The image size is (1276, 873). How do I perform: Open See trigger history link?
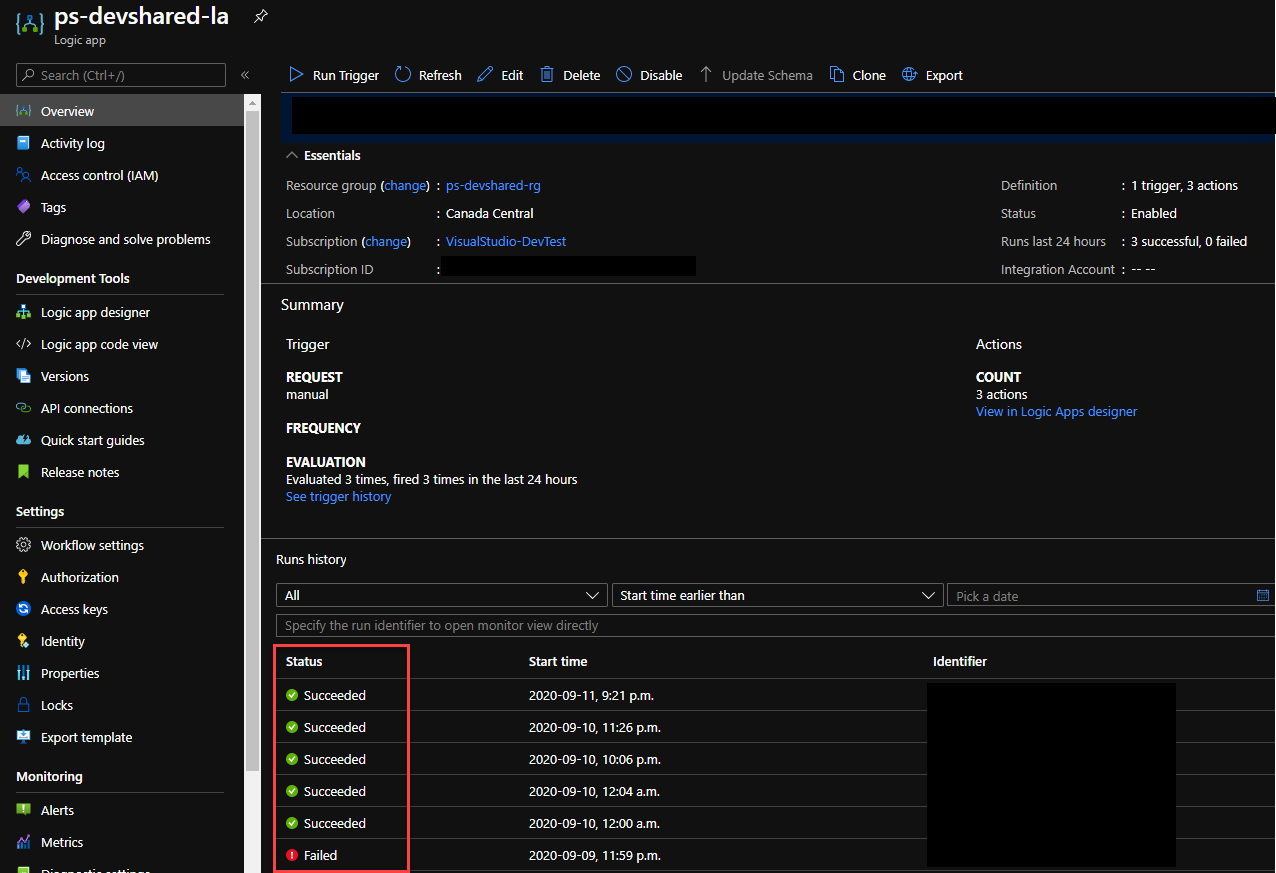pos(338,496)
